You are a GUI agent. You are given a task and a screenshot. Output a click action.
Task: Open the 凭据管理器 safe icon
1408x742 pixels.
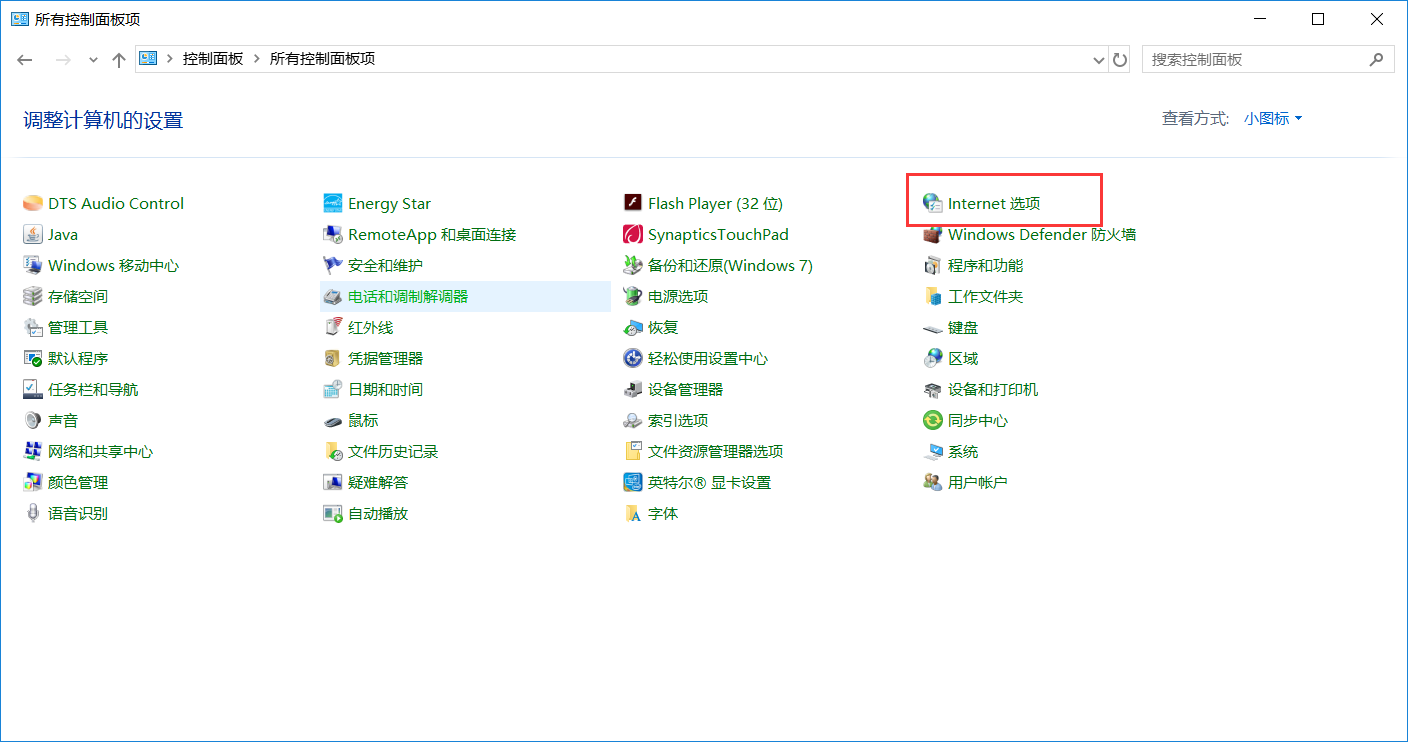point(333,359)
